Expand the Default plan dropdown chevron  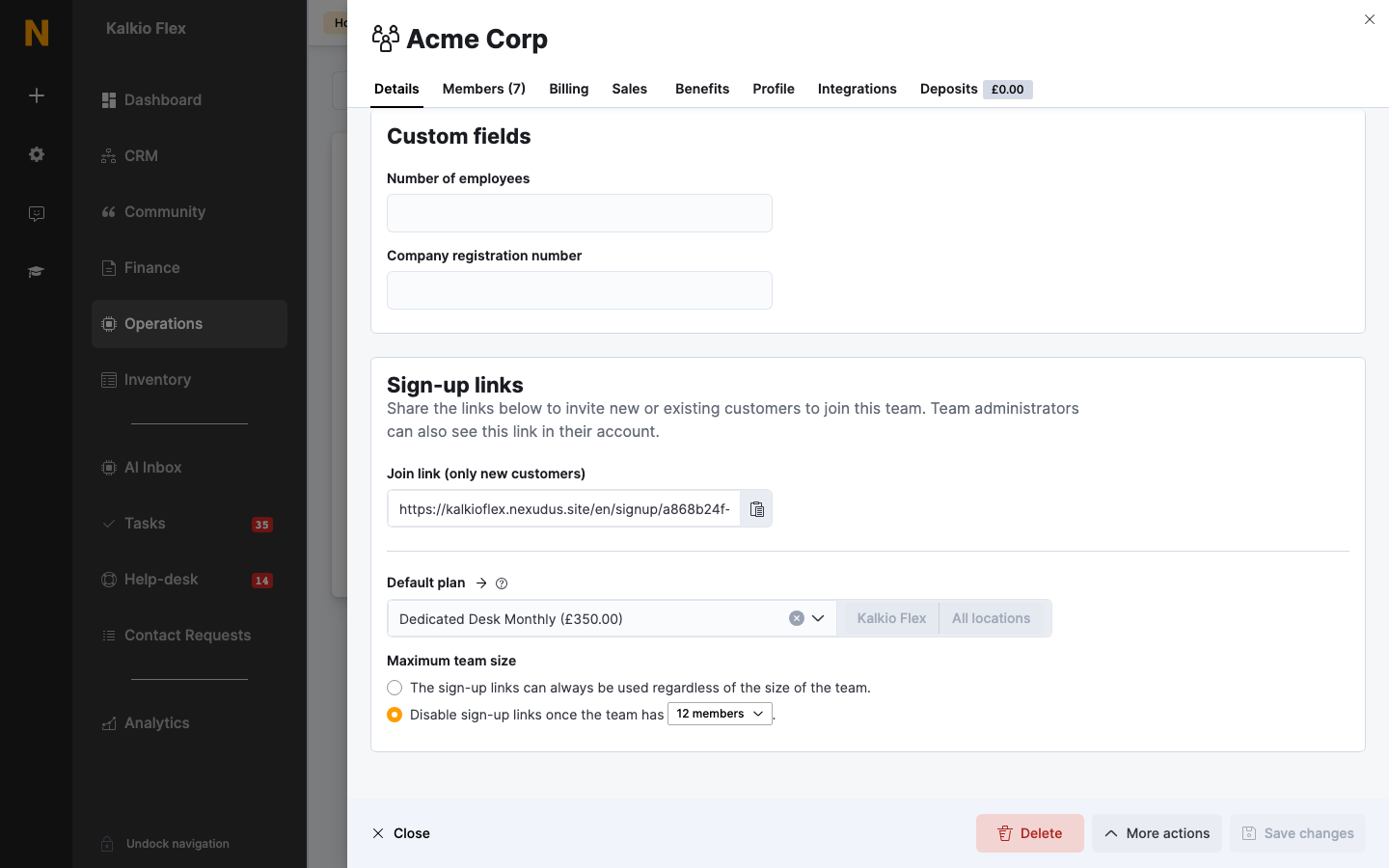tap(818, 618)
